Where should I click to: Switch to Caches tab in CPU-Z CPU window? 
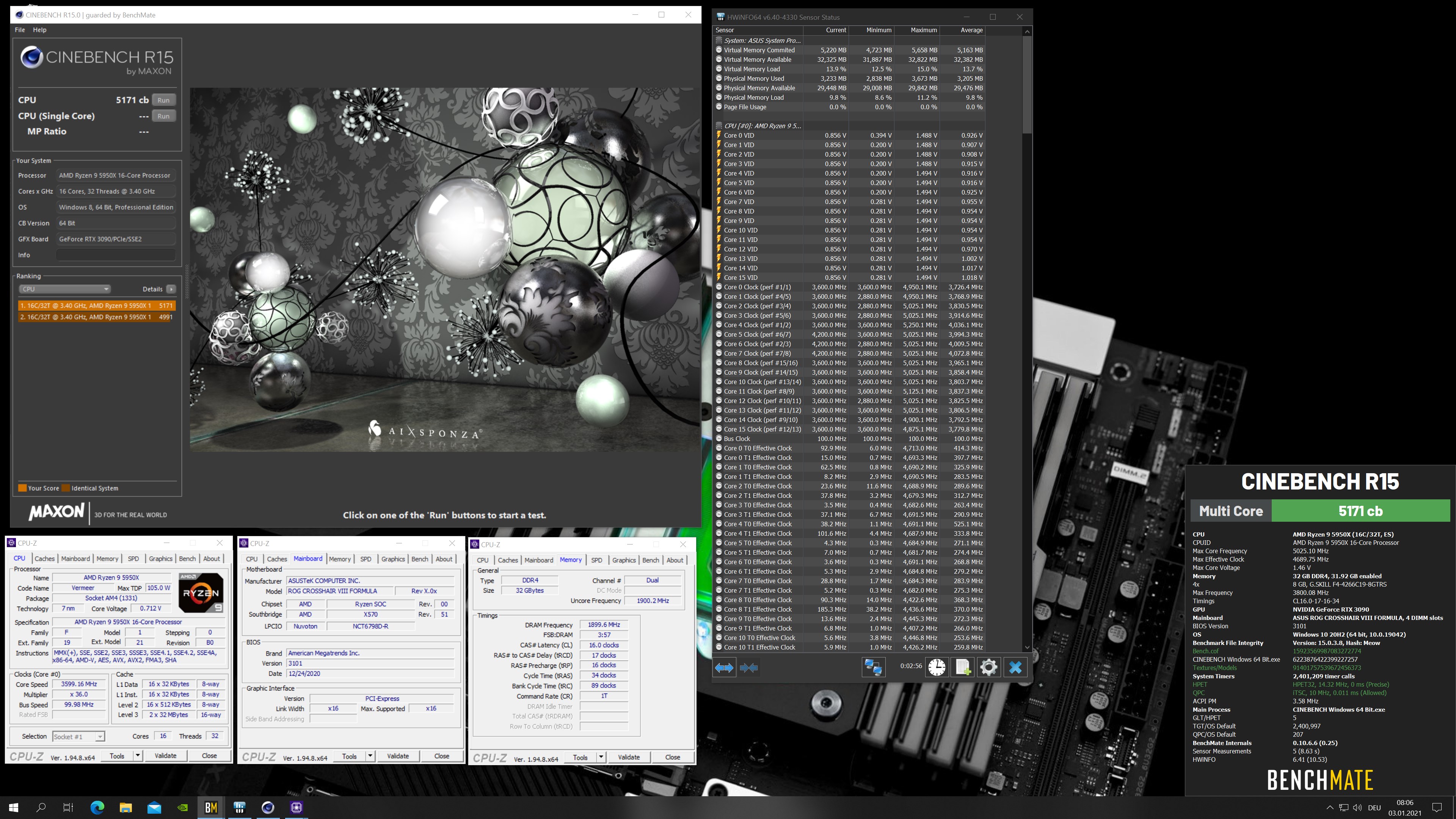pyautogui.click(x=45, y=559)
